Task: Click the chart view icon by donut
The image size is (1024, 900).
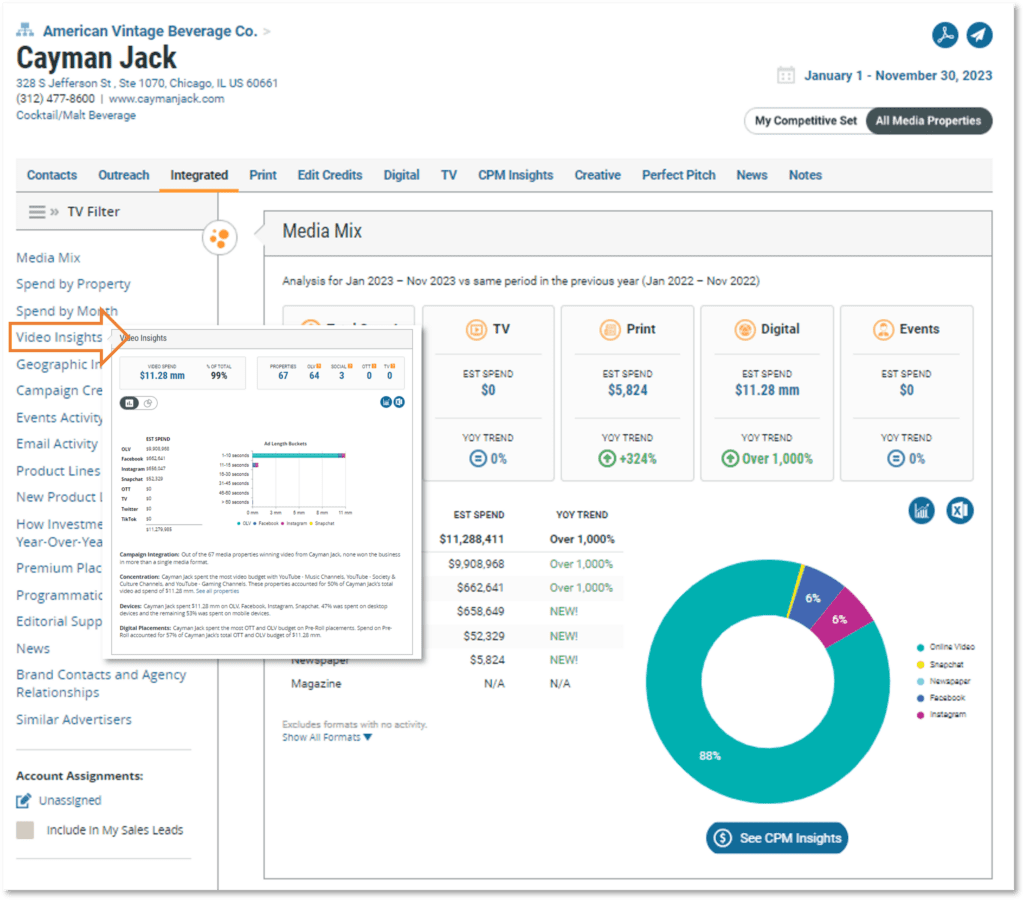Action: pos(921,511)
